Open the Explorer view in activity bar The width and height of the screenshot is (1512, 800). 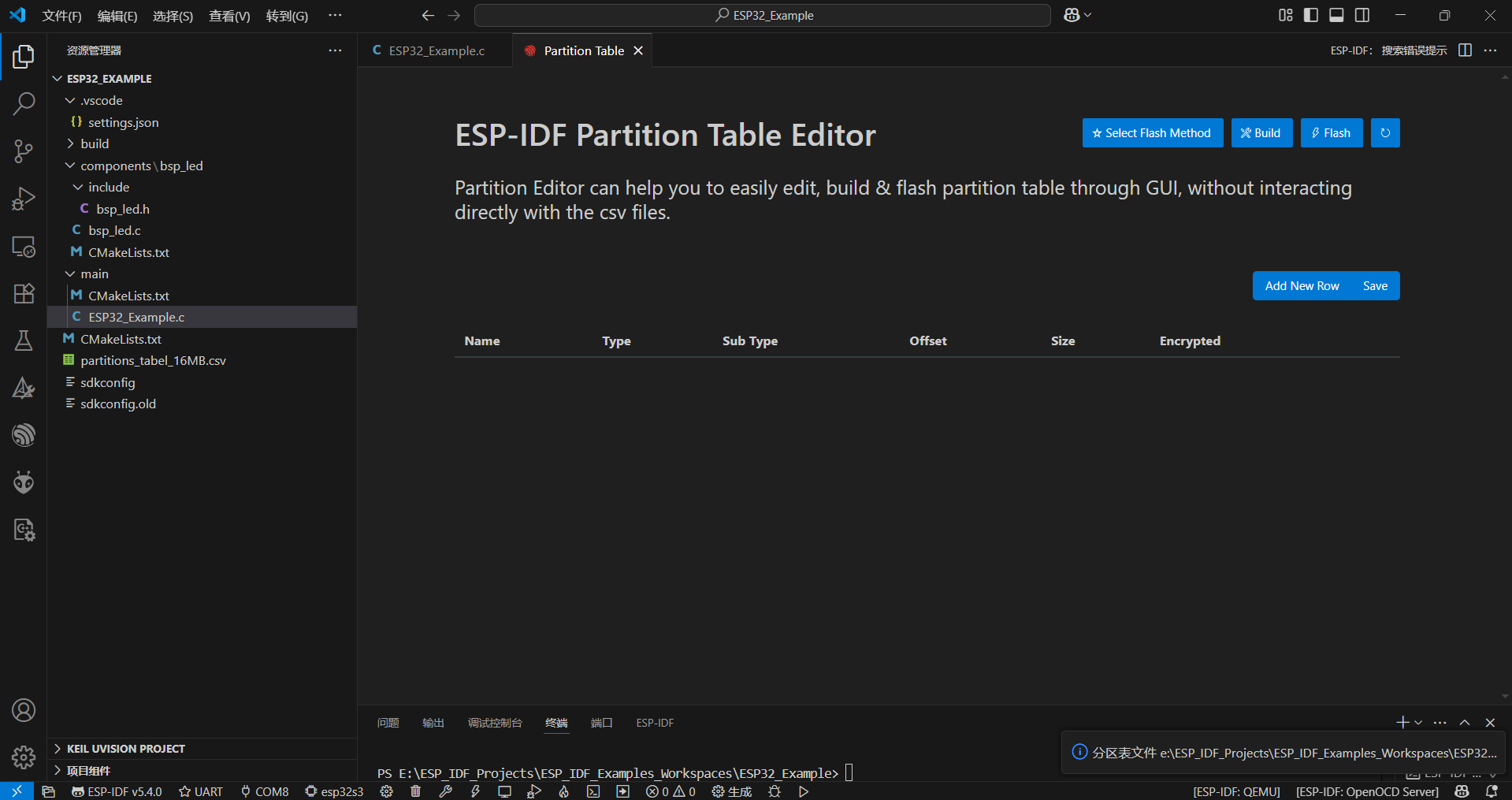tap(24, 56)
